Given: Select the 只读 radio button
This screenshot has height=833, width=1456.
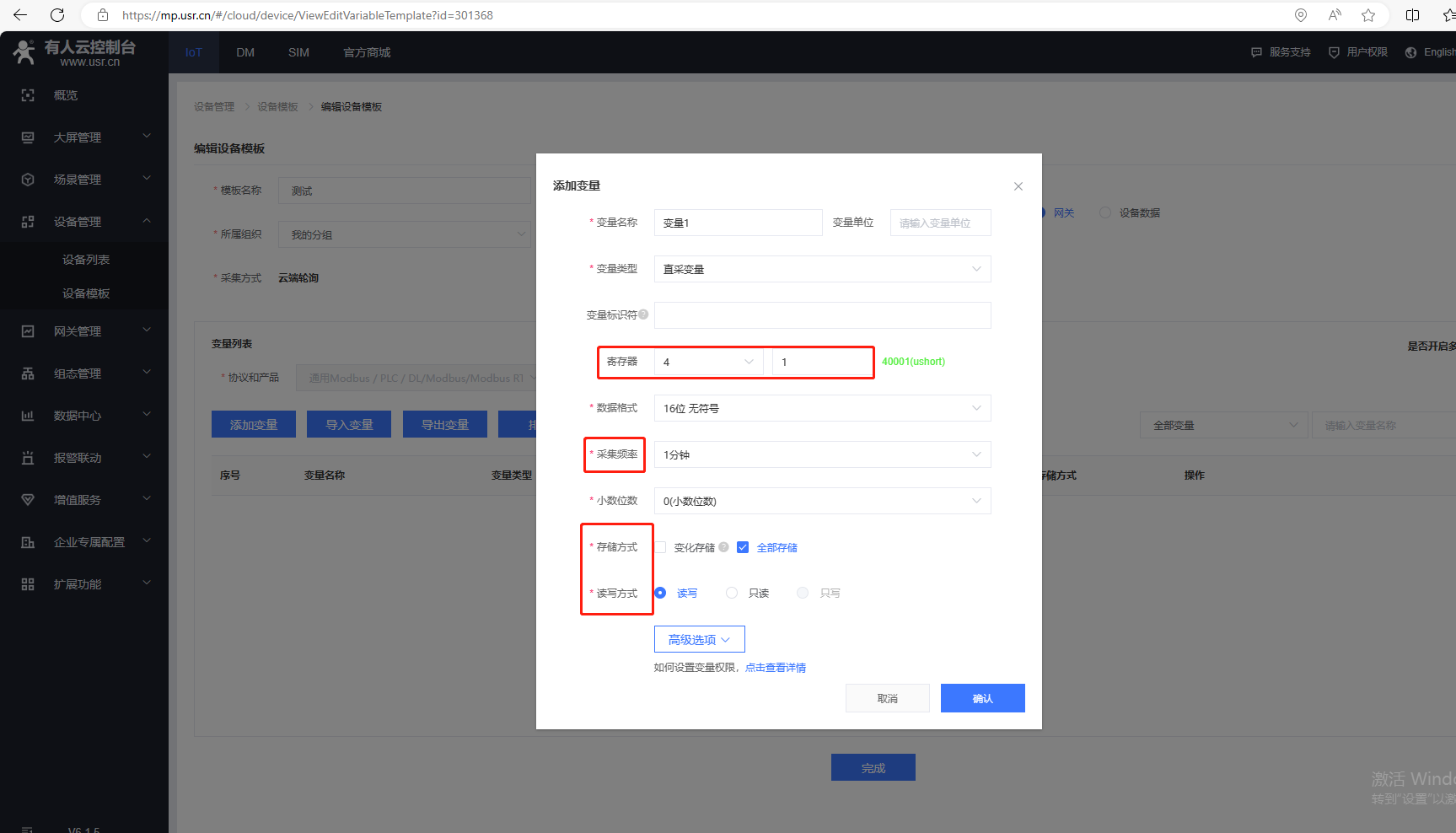Looking at the screenshot, I should point(732,593).
